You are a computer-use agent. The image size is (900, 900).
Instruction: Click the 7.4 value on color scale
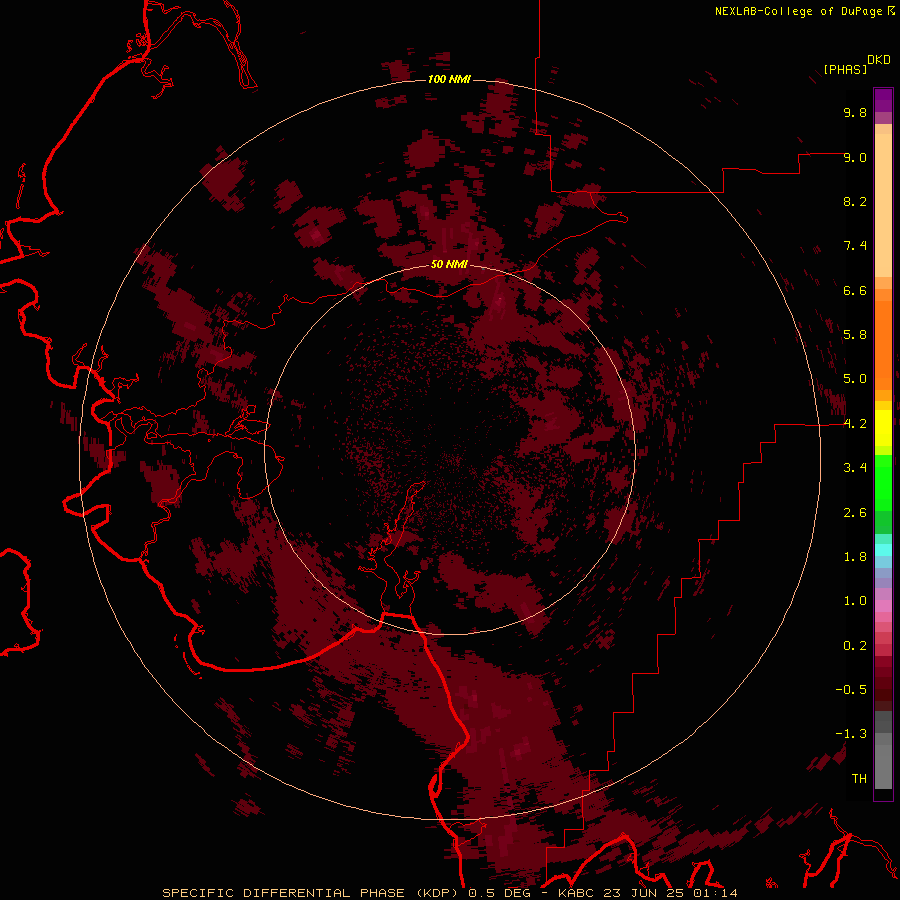855,246
